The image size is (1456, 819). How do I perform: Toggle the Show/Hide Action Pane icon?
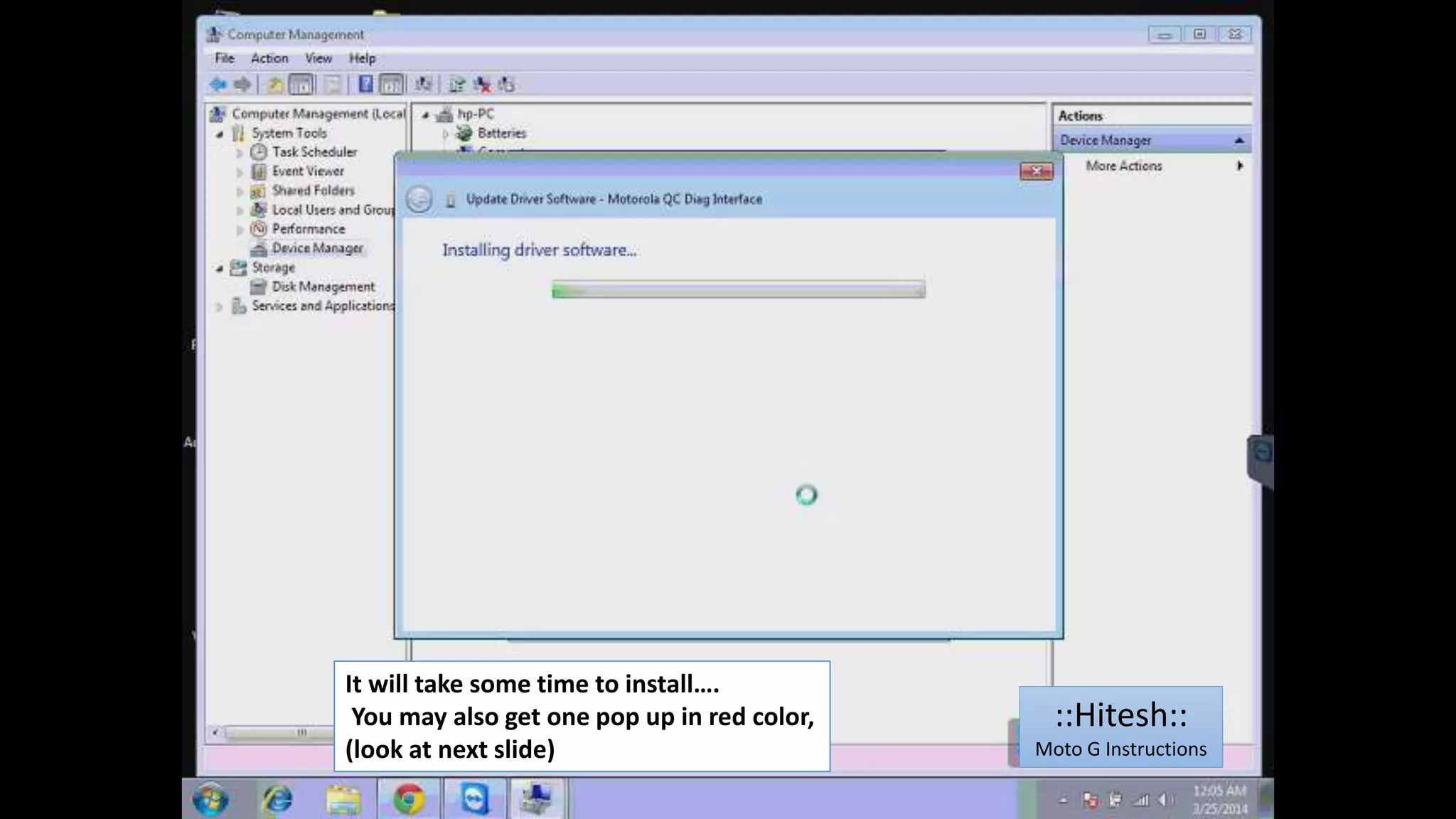click(391, 85)
